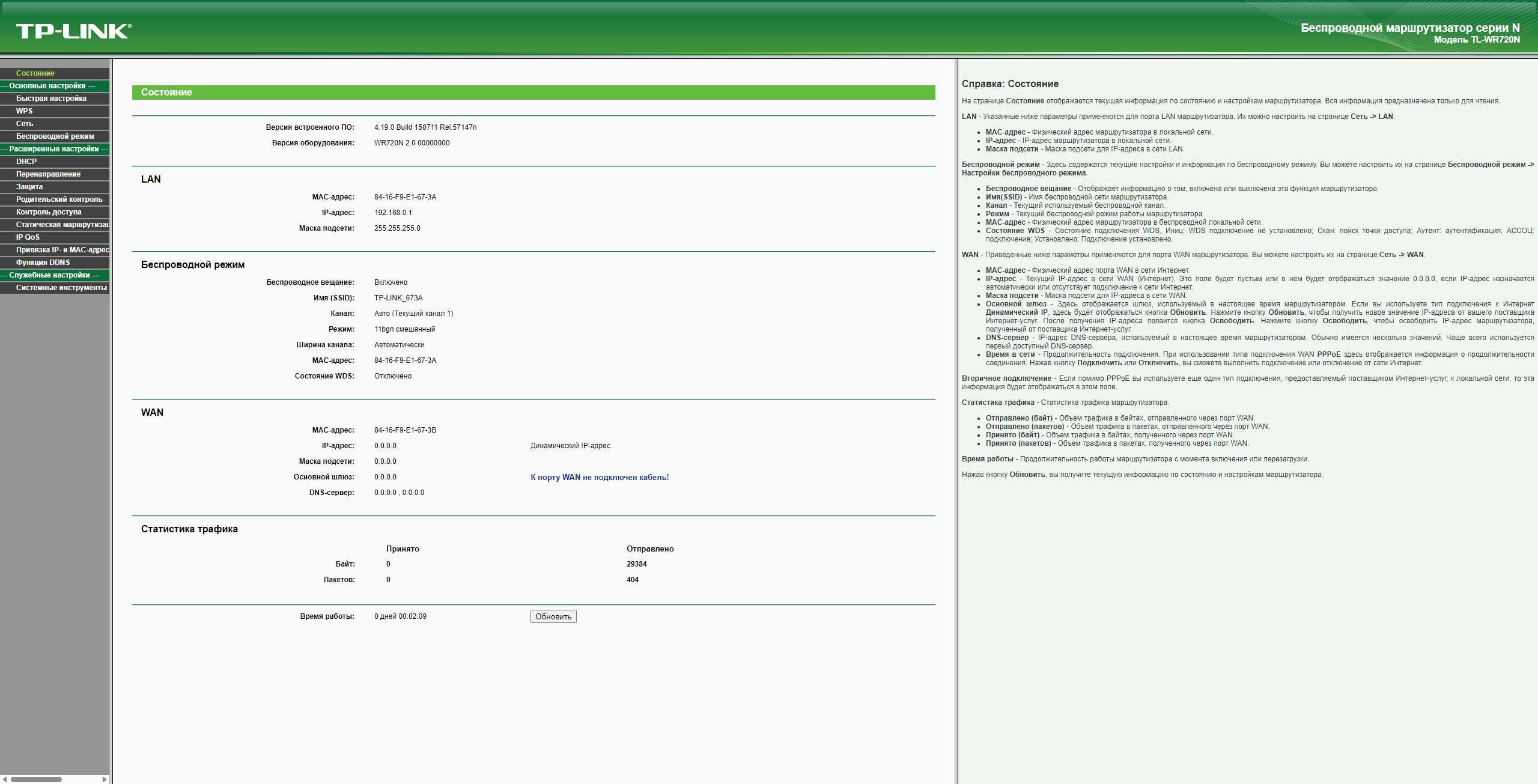Open Контроль доступа menu
This screenshot has width=1538, height=784.
pyautogui.click(x=49, y=212)
